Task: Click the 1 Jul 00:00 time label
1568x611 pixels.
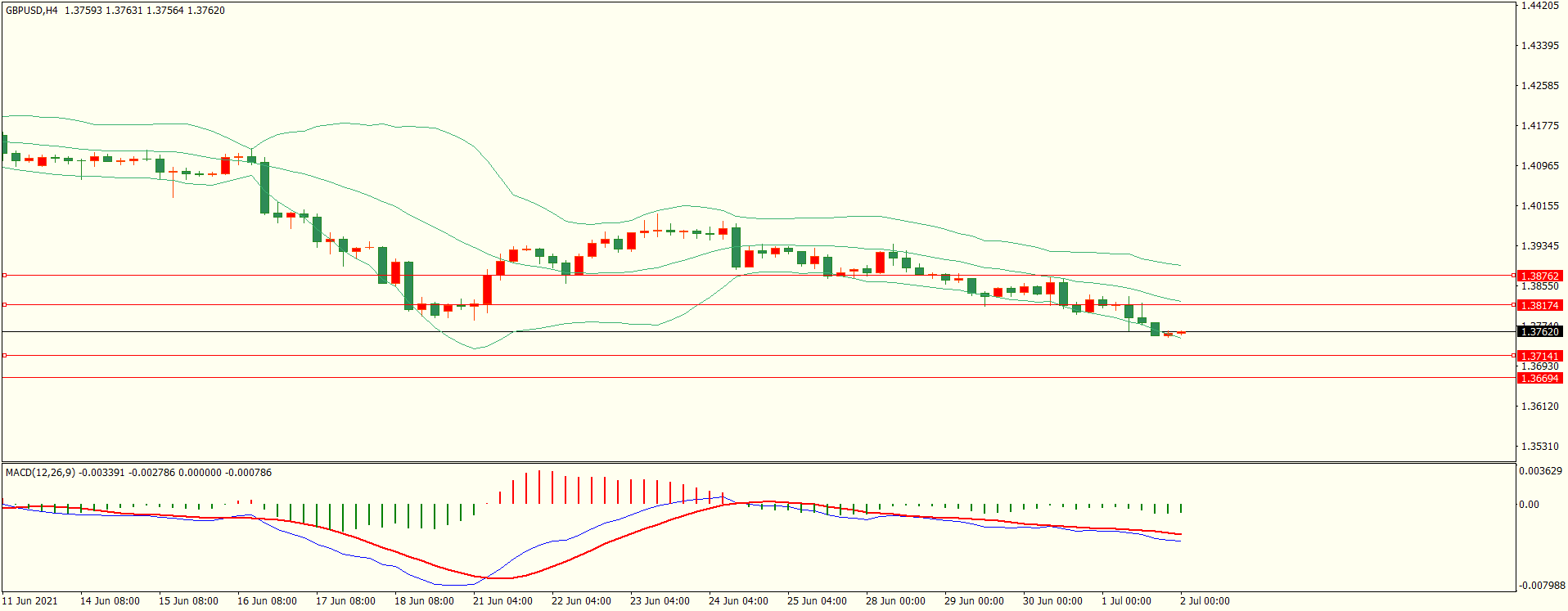Action: (x=1126, y=601)
